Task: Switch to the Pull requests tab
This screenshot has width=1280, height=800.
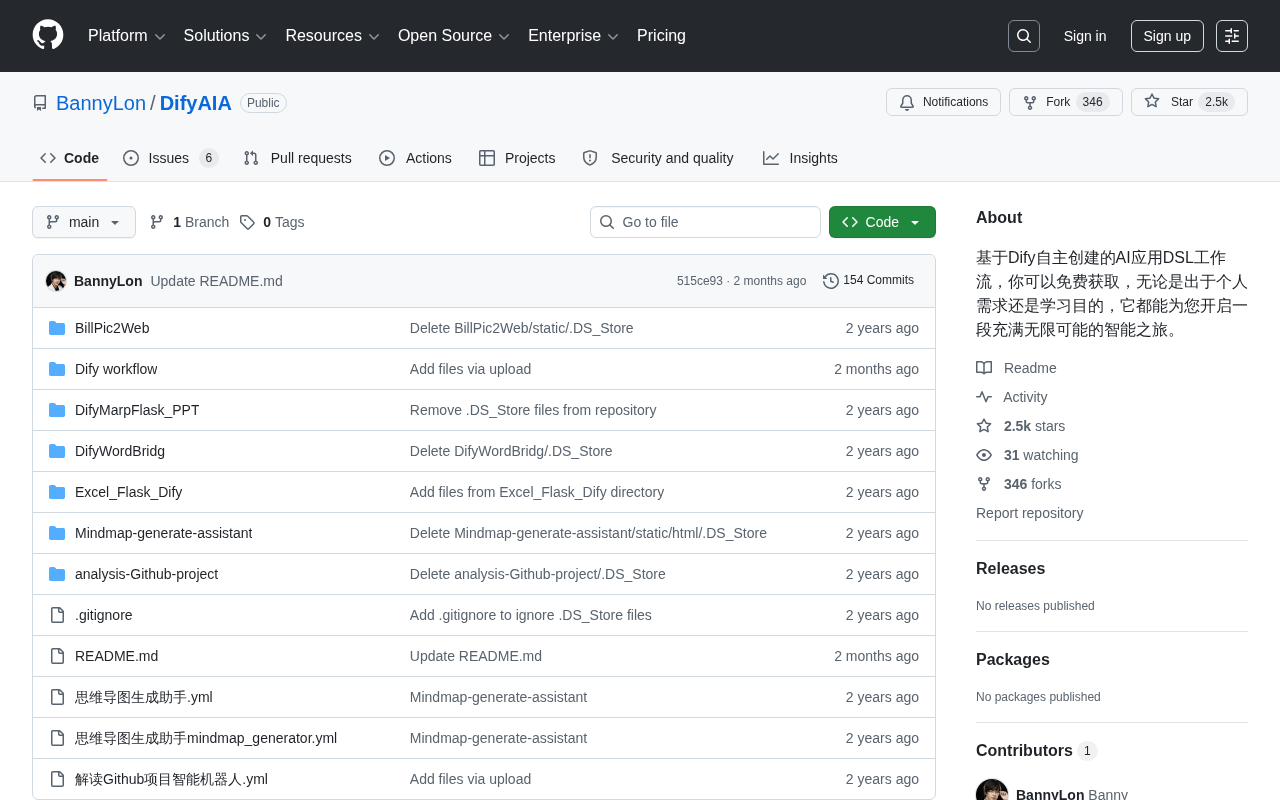Action: pos(297,158)
